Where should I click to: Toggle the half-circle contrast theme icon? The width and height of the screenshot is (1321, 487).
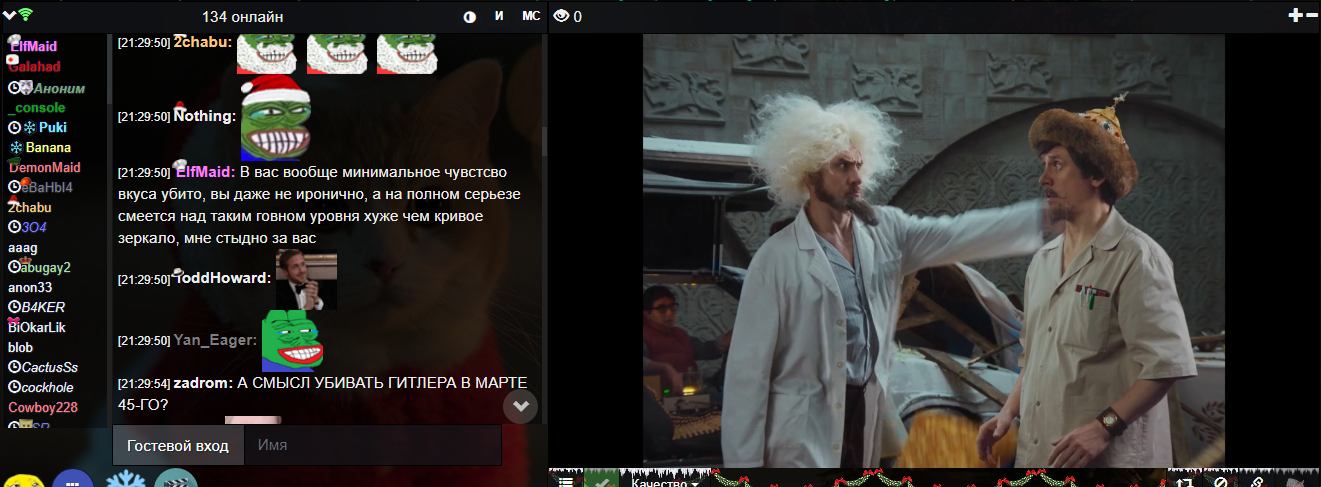click(470, 16)
